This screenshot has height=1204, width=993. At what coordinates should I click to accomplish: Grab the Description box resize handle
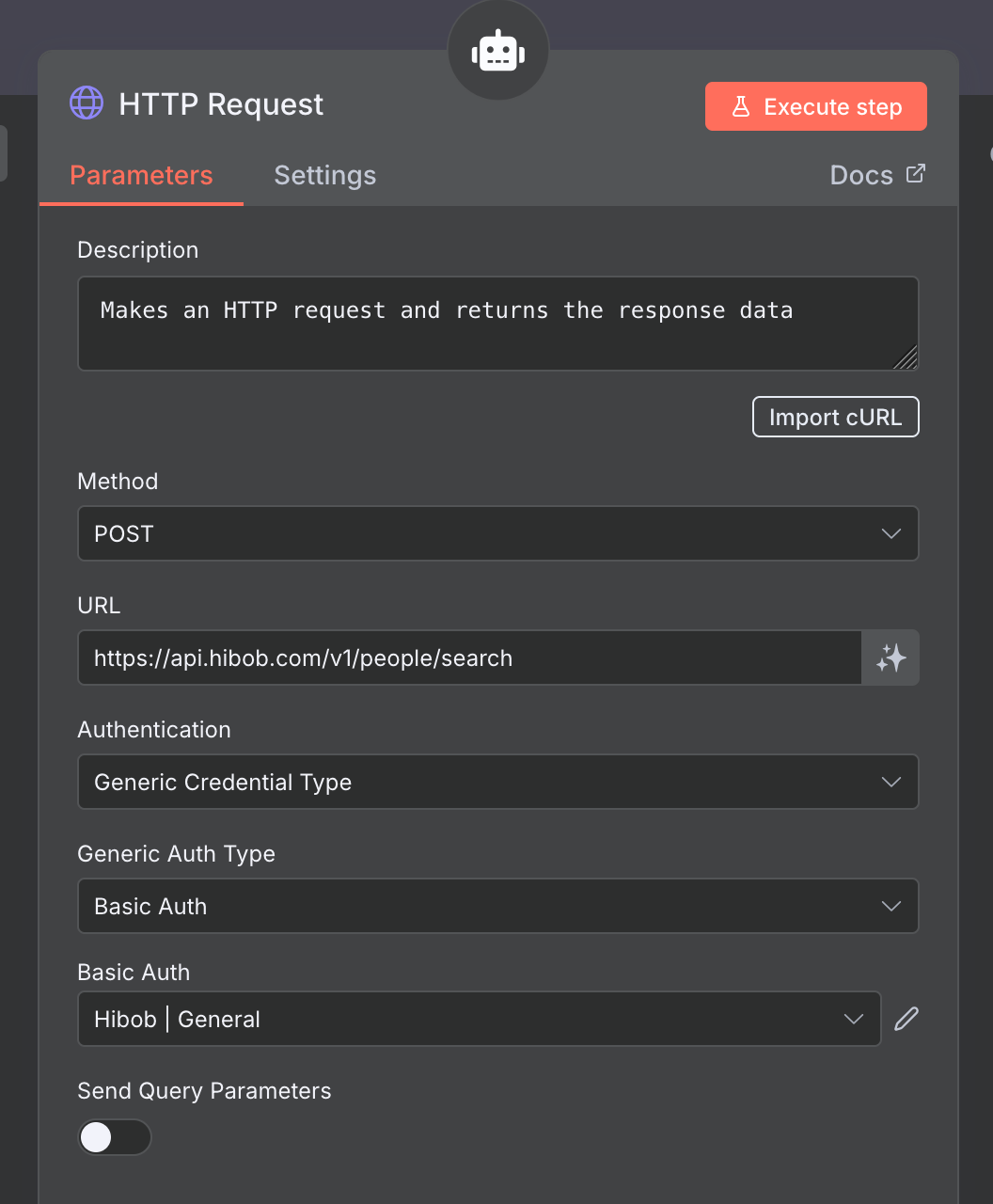pos(906,358)
